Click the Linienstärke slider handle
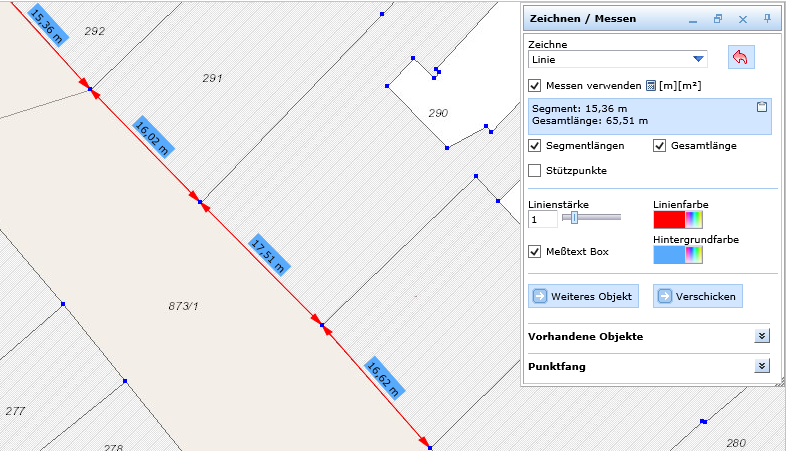This screenshot has height=451, width=786. tap(574, 217)
